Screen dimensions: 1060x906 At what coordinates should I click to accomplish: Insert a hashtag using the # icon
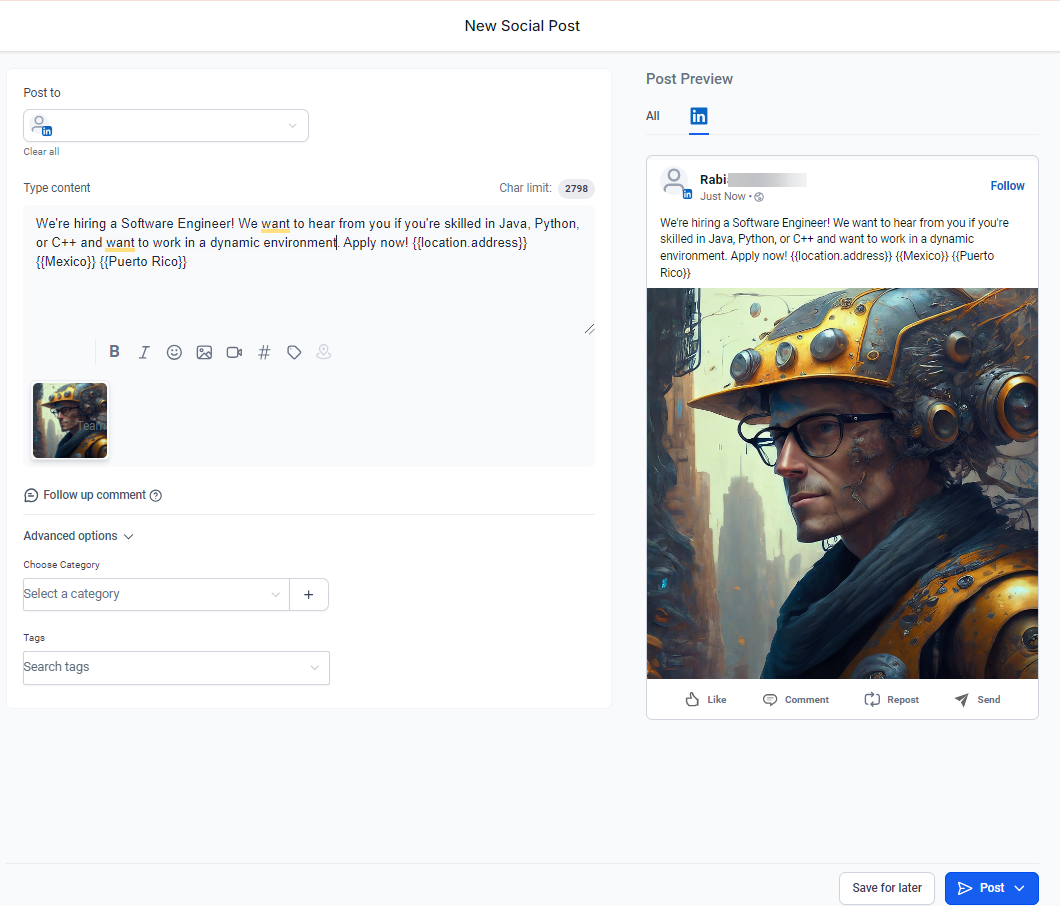pos(264,352)
